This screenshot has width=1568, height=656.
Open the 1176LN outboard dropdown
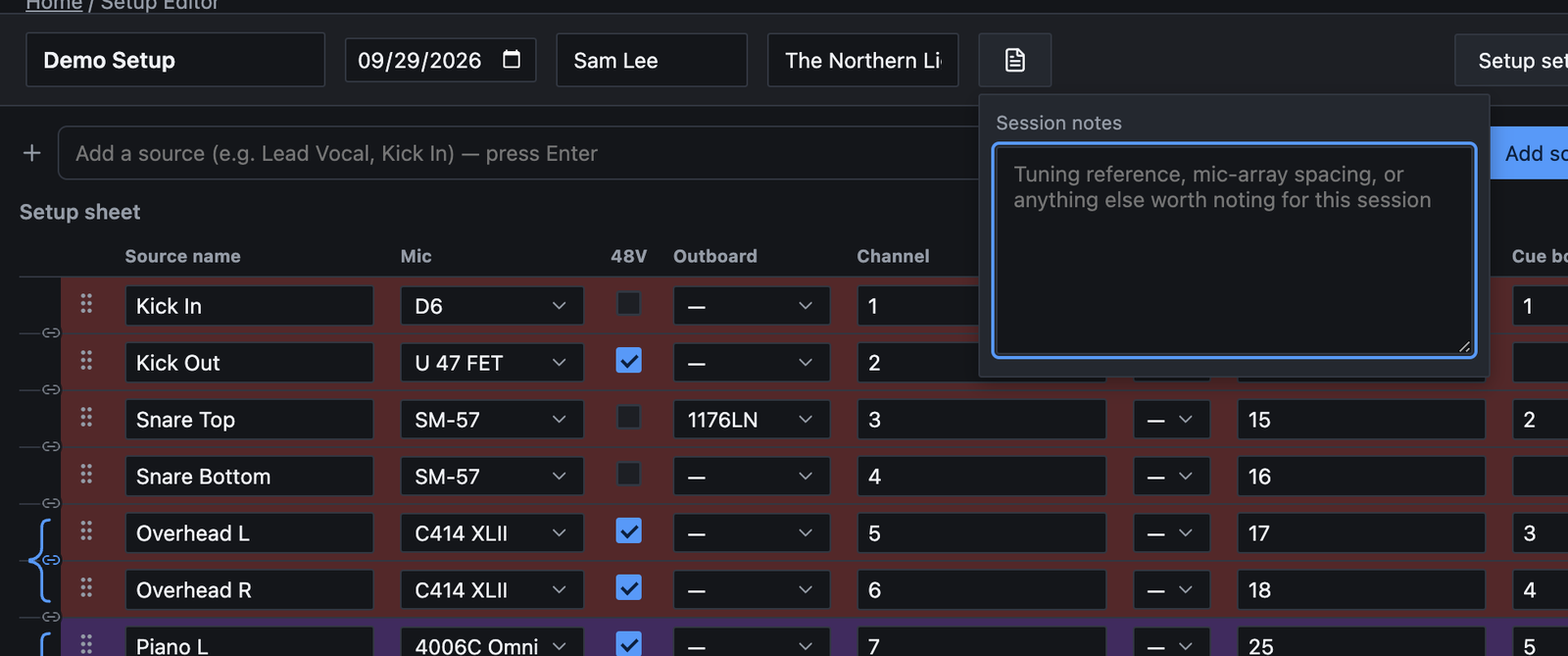click(x=752, y=420)
